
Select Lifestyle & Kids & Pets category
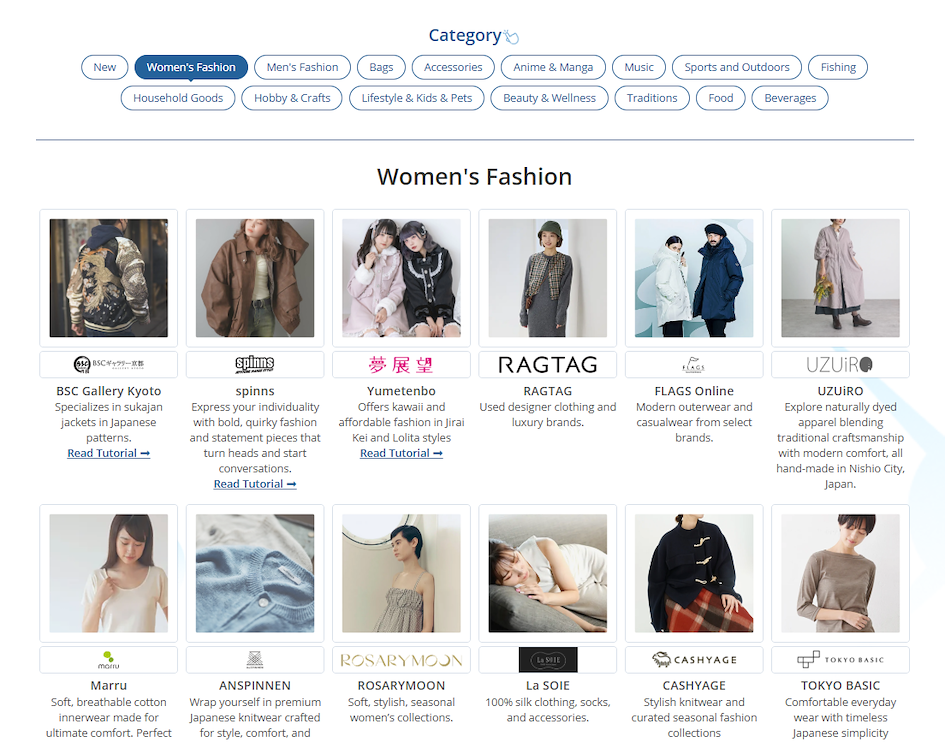pos(417,98)
